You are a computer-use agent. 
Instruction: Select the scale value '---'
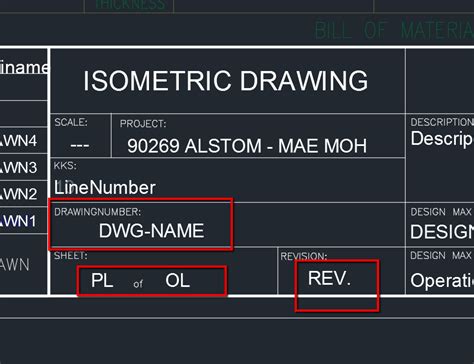click(80, 145)
